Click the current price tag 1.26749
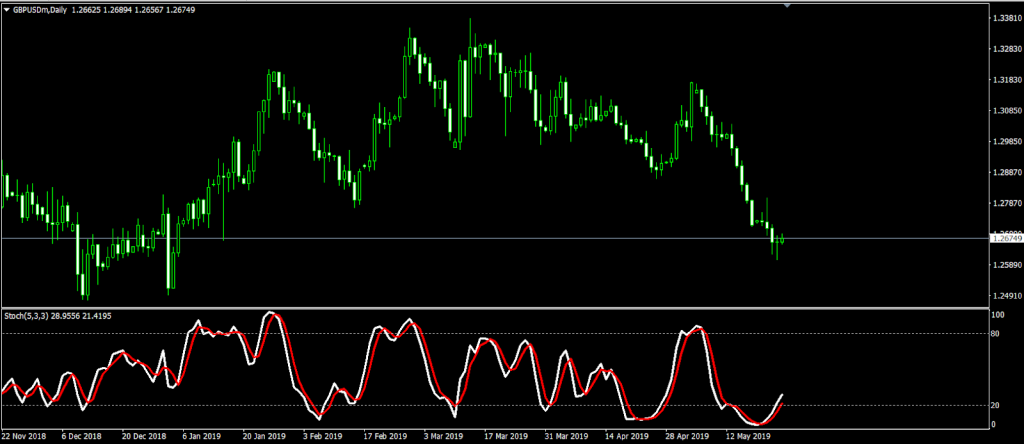 (1006, 238)
